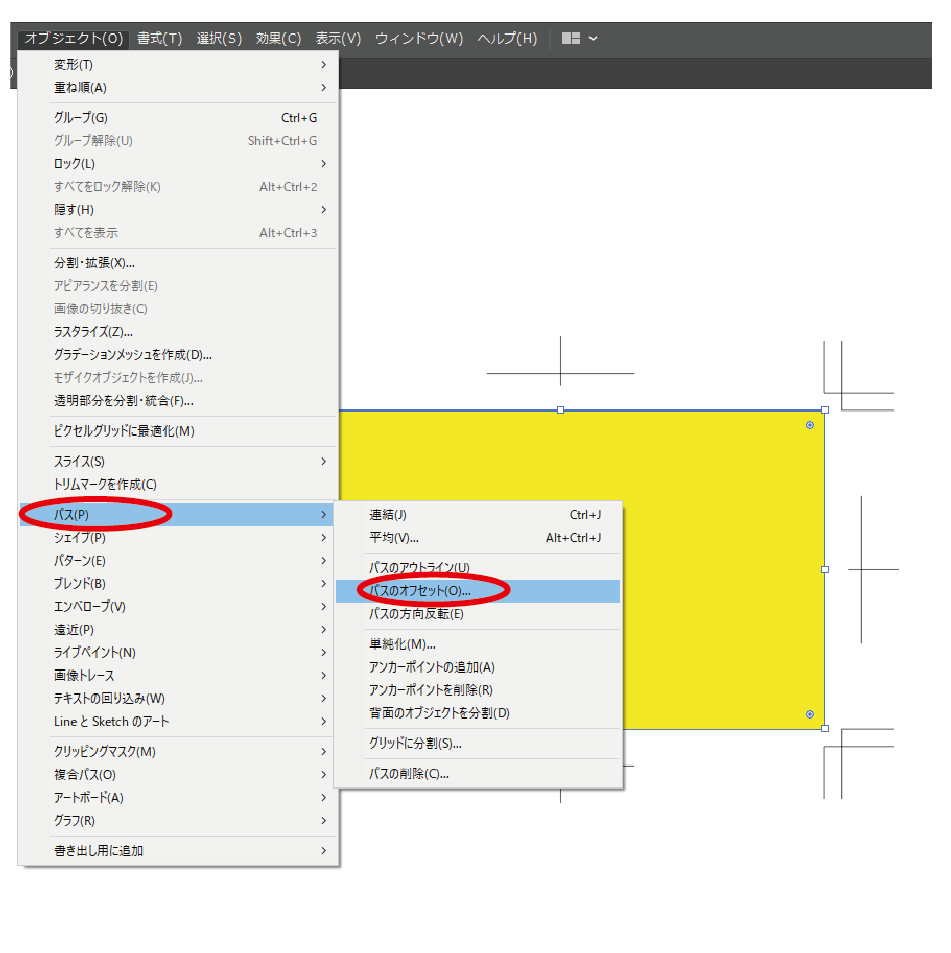Choose 単純化(M)... item
Image resolution: width=951 pixels, height=953 pixels.
(x=478, y=644)
